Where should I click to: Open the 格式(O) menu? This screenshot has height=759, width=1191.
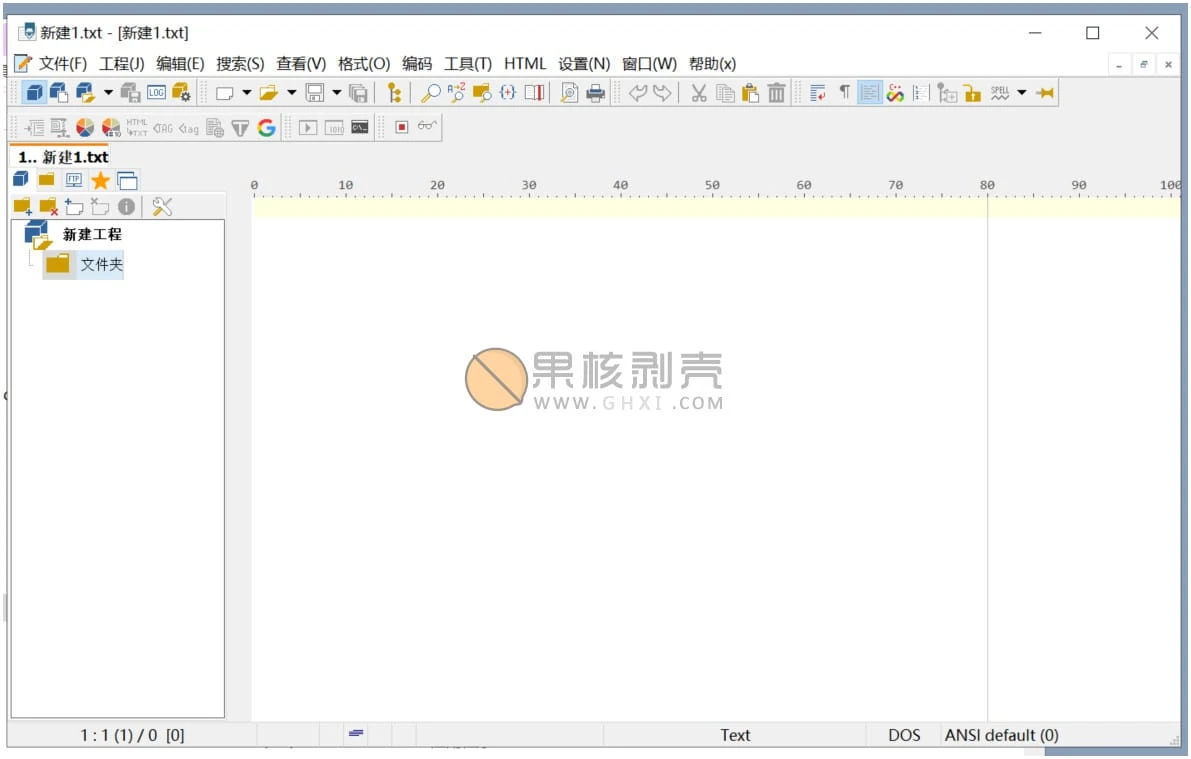click(x=365, y=63)
